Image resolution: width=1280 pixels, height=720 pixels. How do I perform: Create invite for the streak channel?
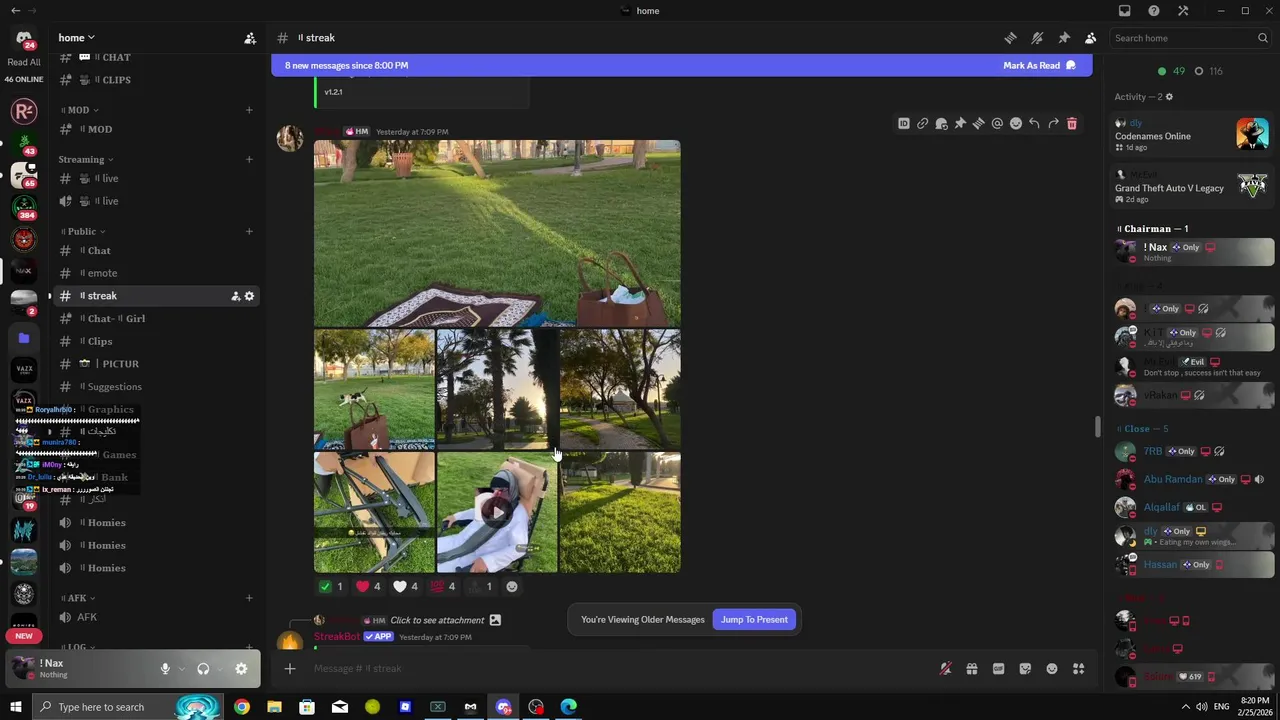(235, 296)
